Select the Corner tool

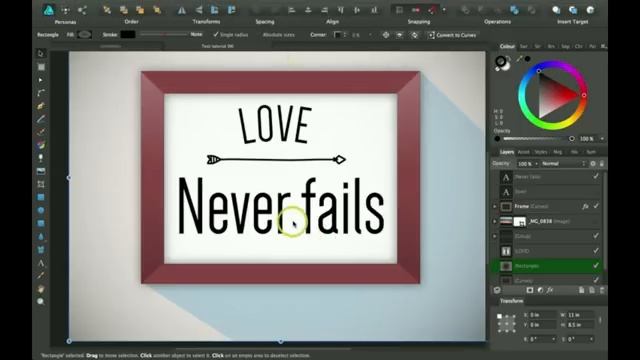pos(40,93)
